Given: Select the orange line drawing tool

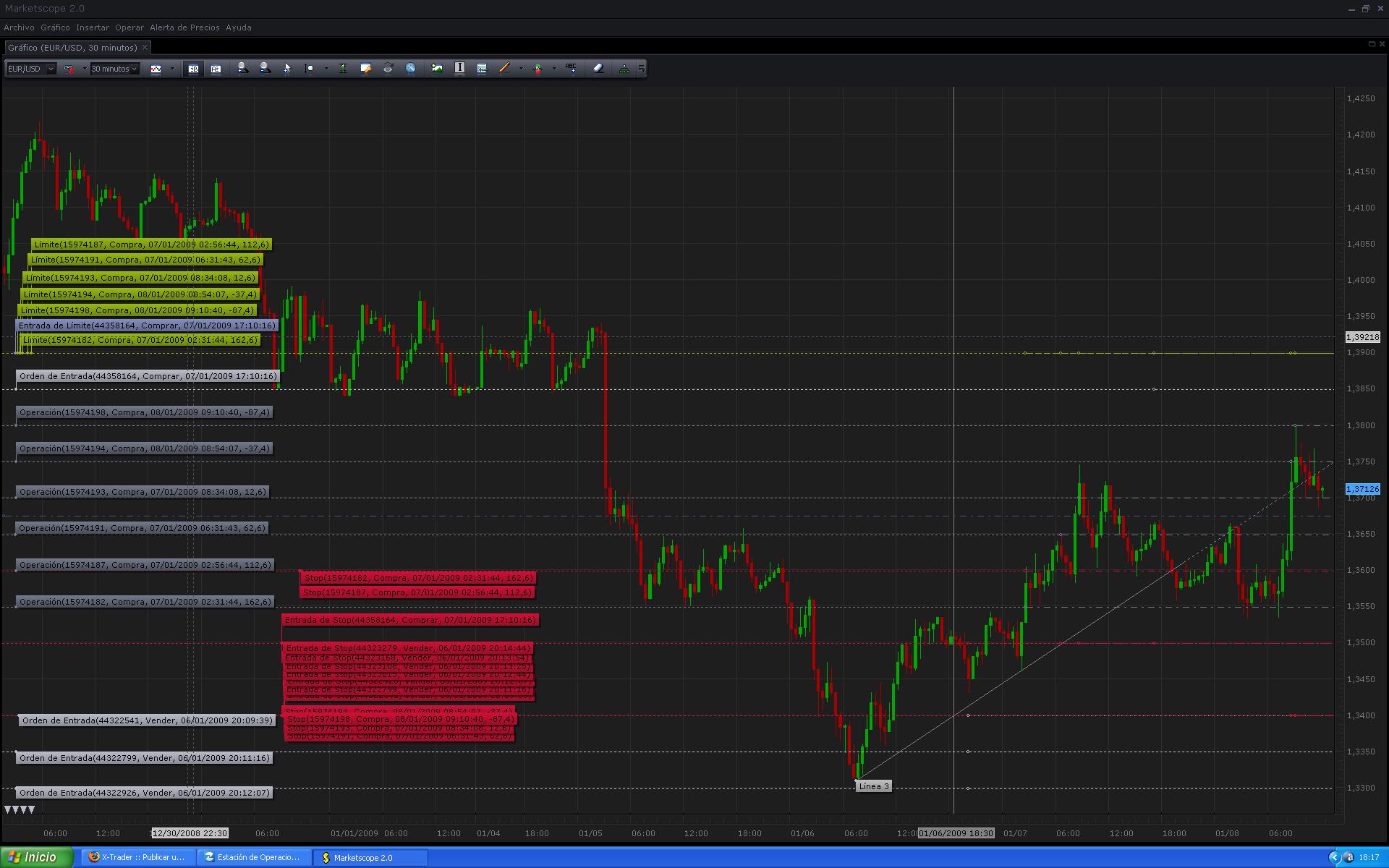Looking at the screenshot, I should point(504,68).
